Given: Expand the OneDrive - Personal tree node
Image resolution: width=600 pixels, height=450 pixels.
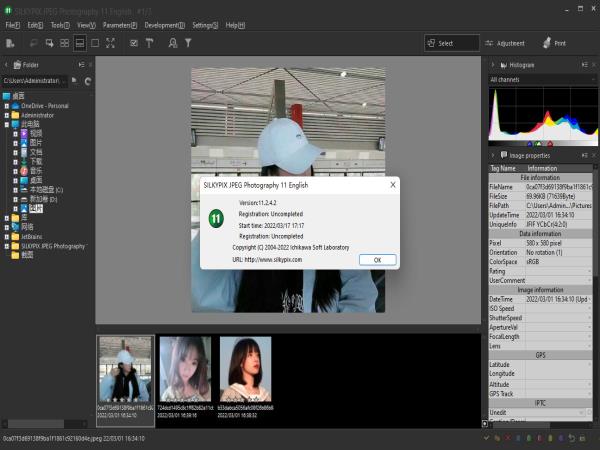Looking at the screenshot, I should (7, 106).
